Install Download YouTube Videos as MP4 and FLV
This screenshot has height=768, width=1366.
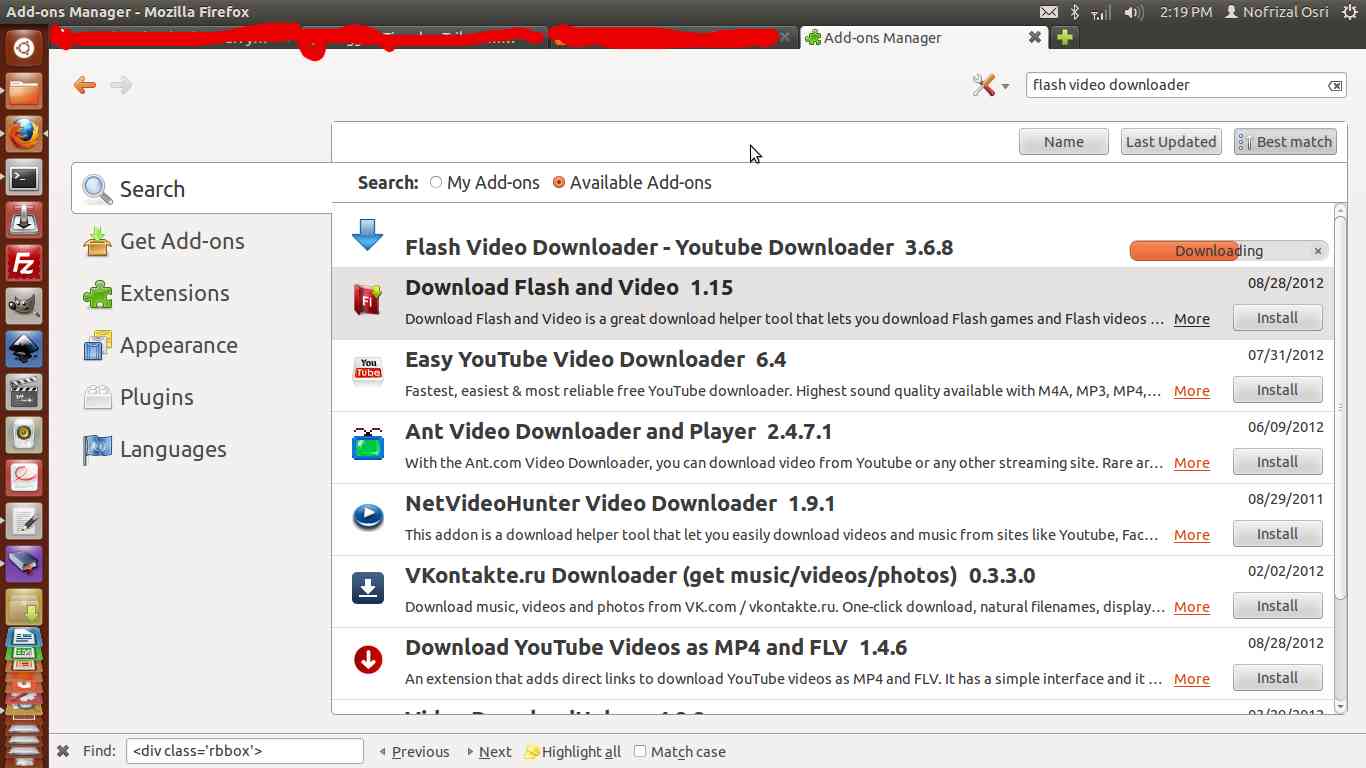(x=1277, y=678)
